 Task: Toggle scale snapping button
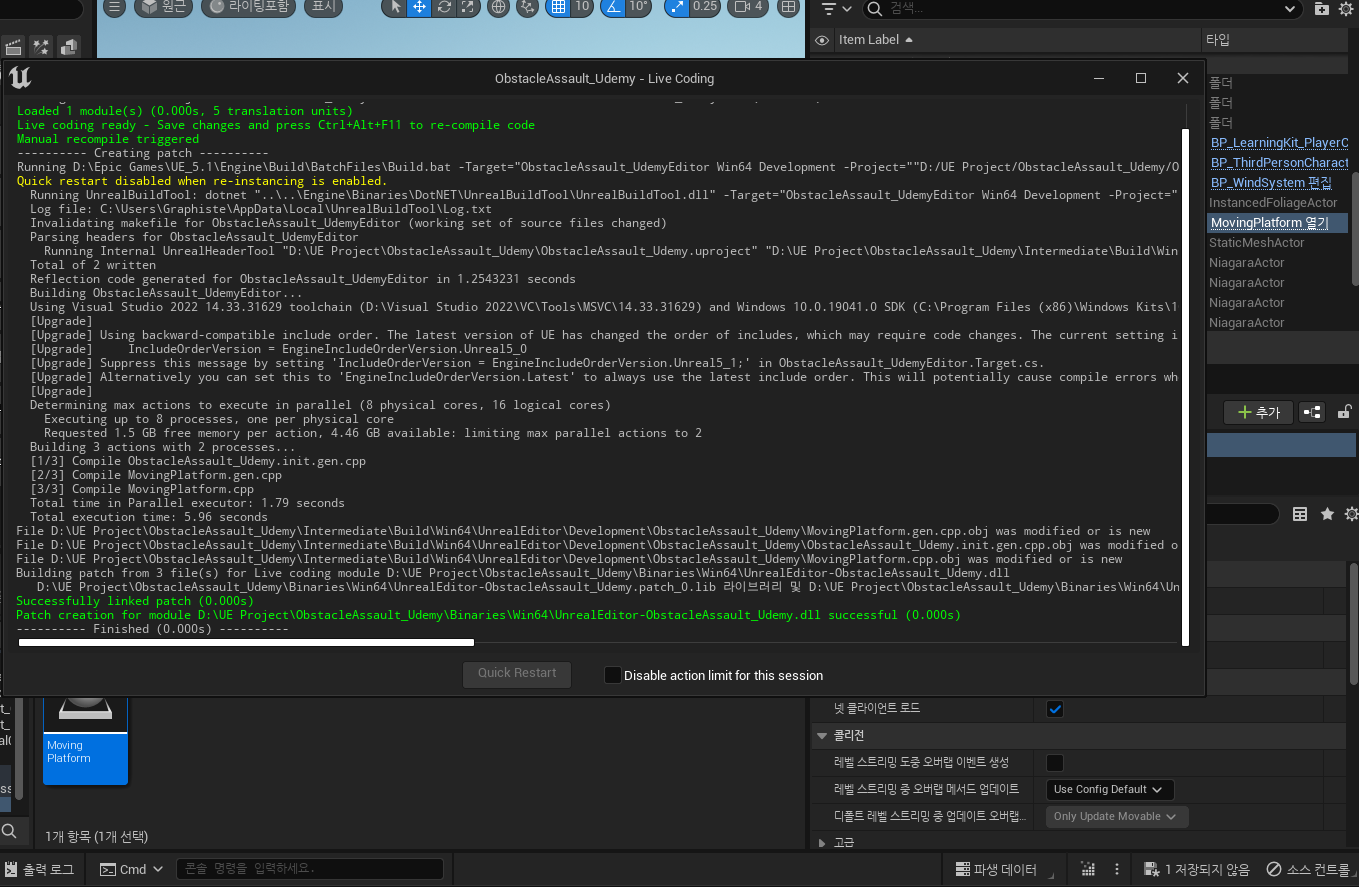click(x=679, y=7)
